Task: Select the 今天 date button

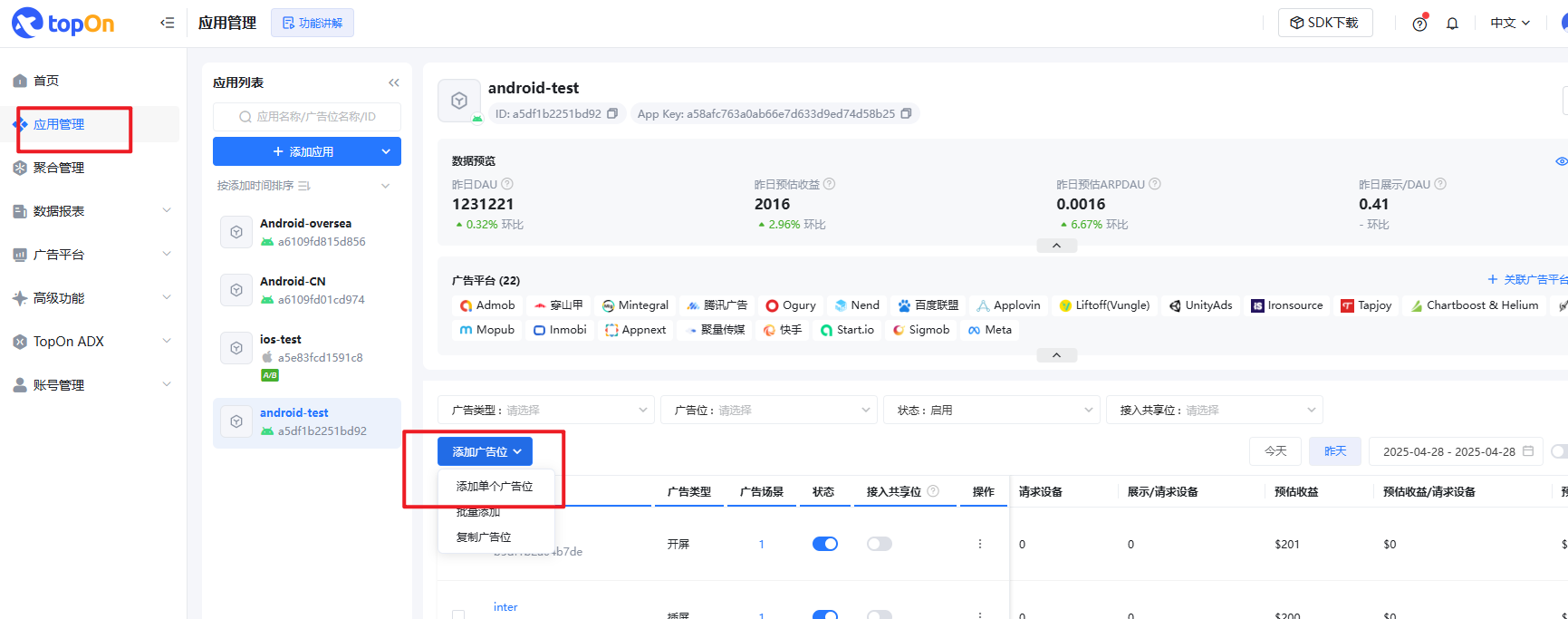Action: click(1275, 451)
